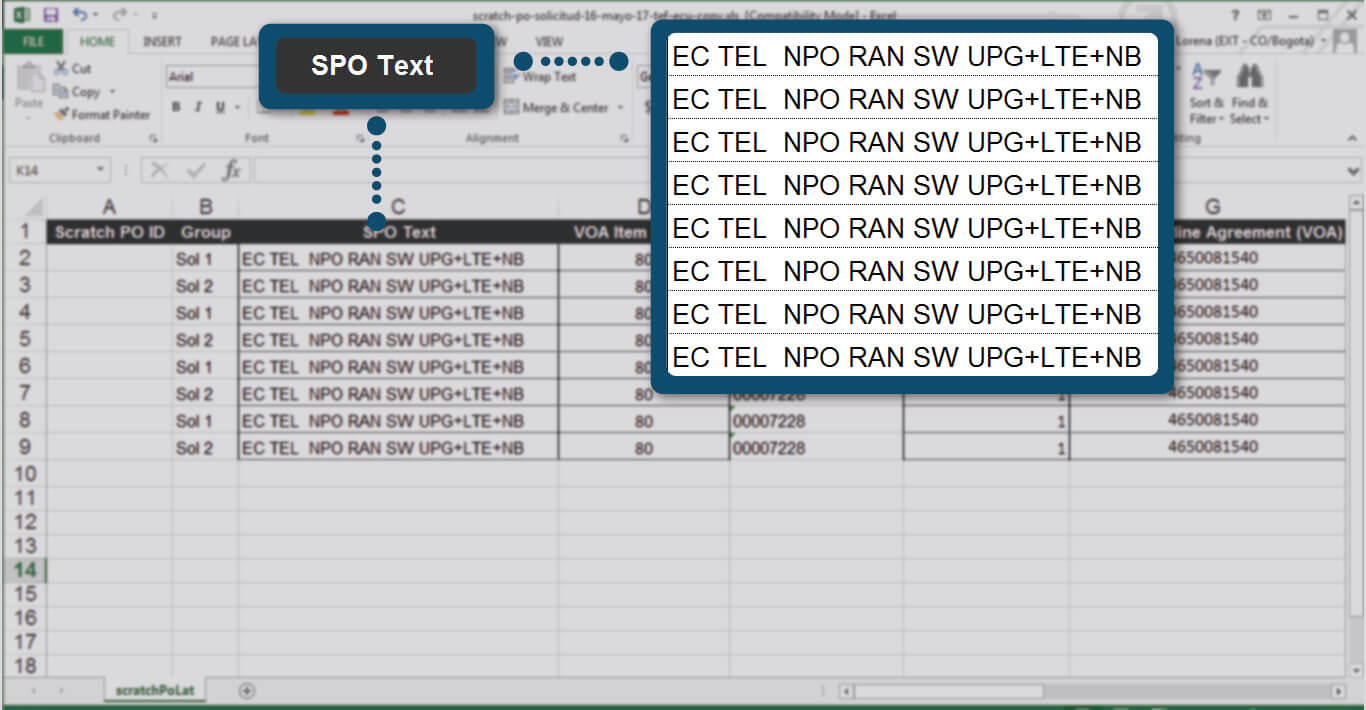The image size is (1366, 710).
Task: Open the Merge & Center dropdown arrow
Action: click(x=621, y=108)
